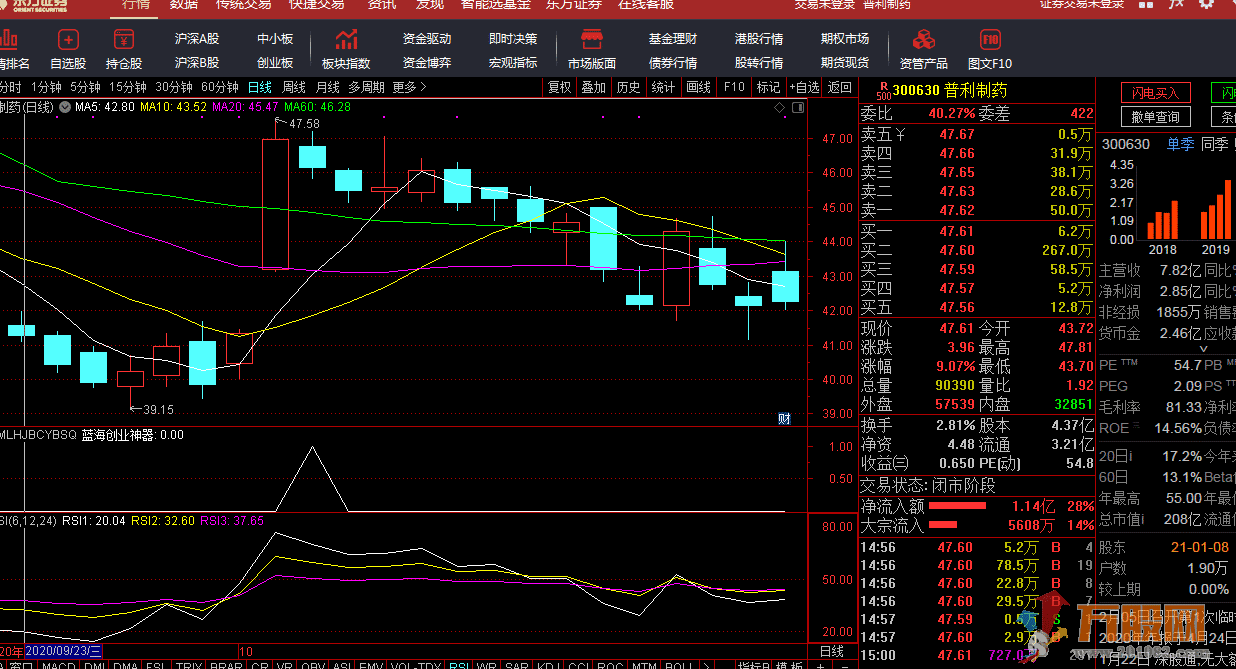This screenshot has height=669, width=1236.
Task: Select the 多周期 multi-period tab
Action: tap(366, 87)
